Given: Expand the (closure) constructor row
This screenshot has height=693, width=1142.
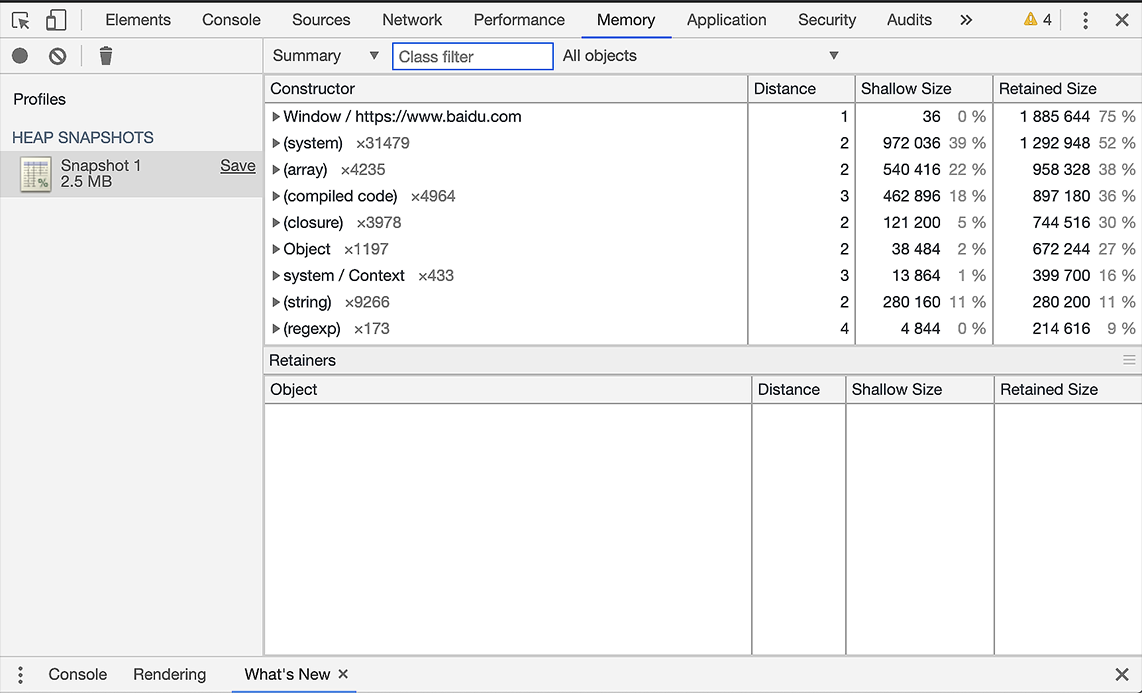Looking at the screenshot, I should (276, 223).
